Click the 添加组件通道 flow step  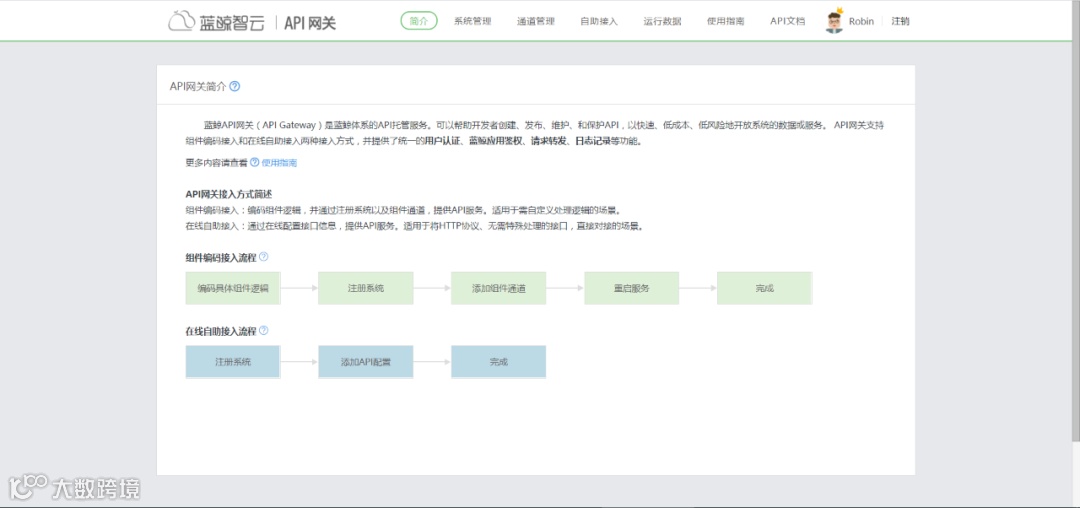click(499, 288)
